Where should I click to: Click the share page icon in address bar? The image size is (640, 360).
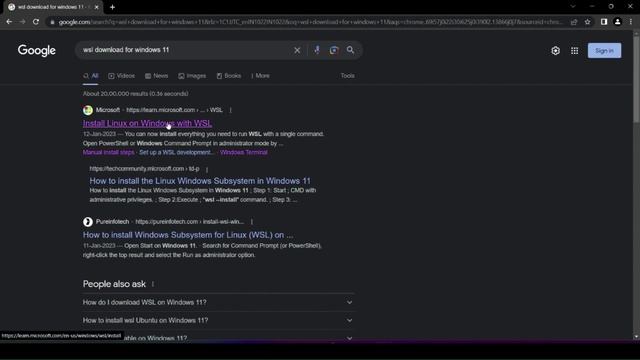pos(574,22)
